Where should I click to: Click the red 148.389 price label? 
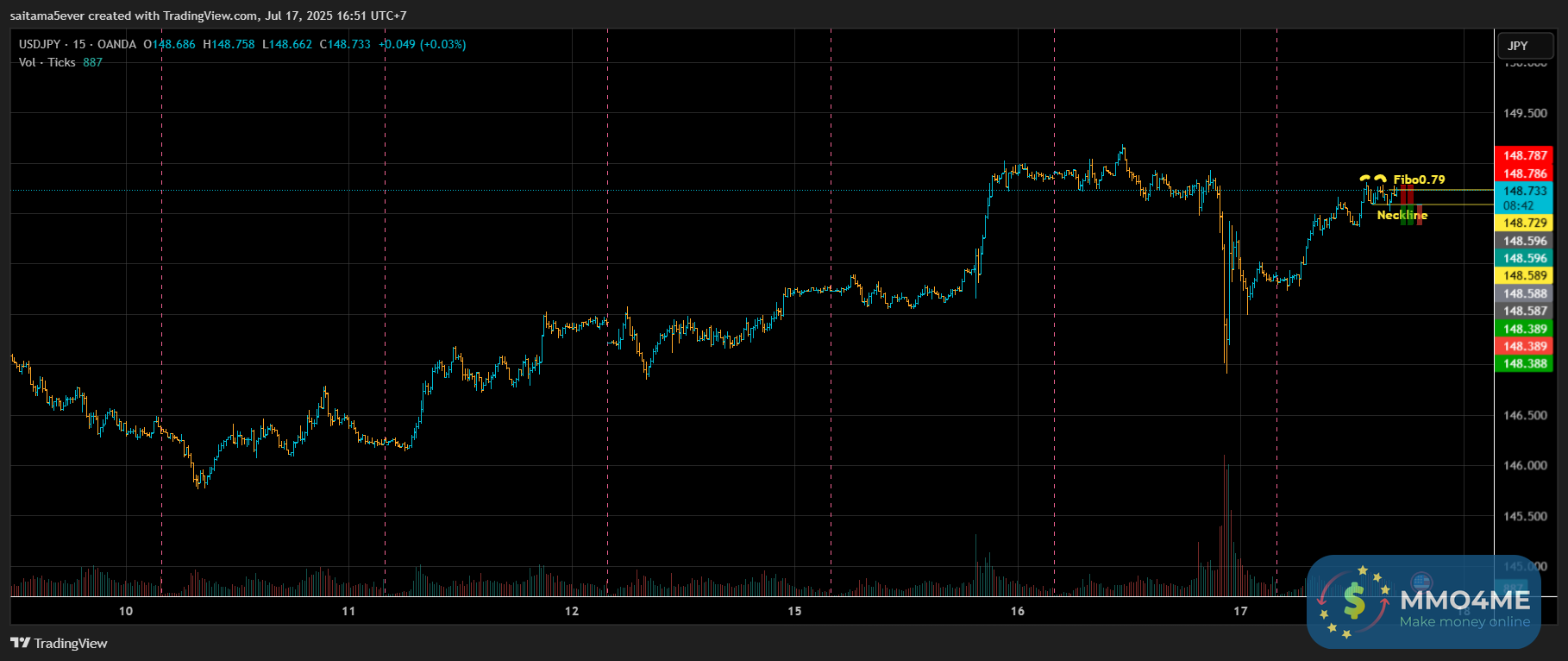click(1525, 346)
